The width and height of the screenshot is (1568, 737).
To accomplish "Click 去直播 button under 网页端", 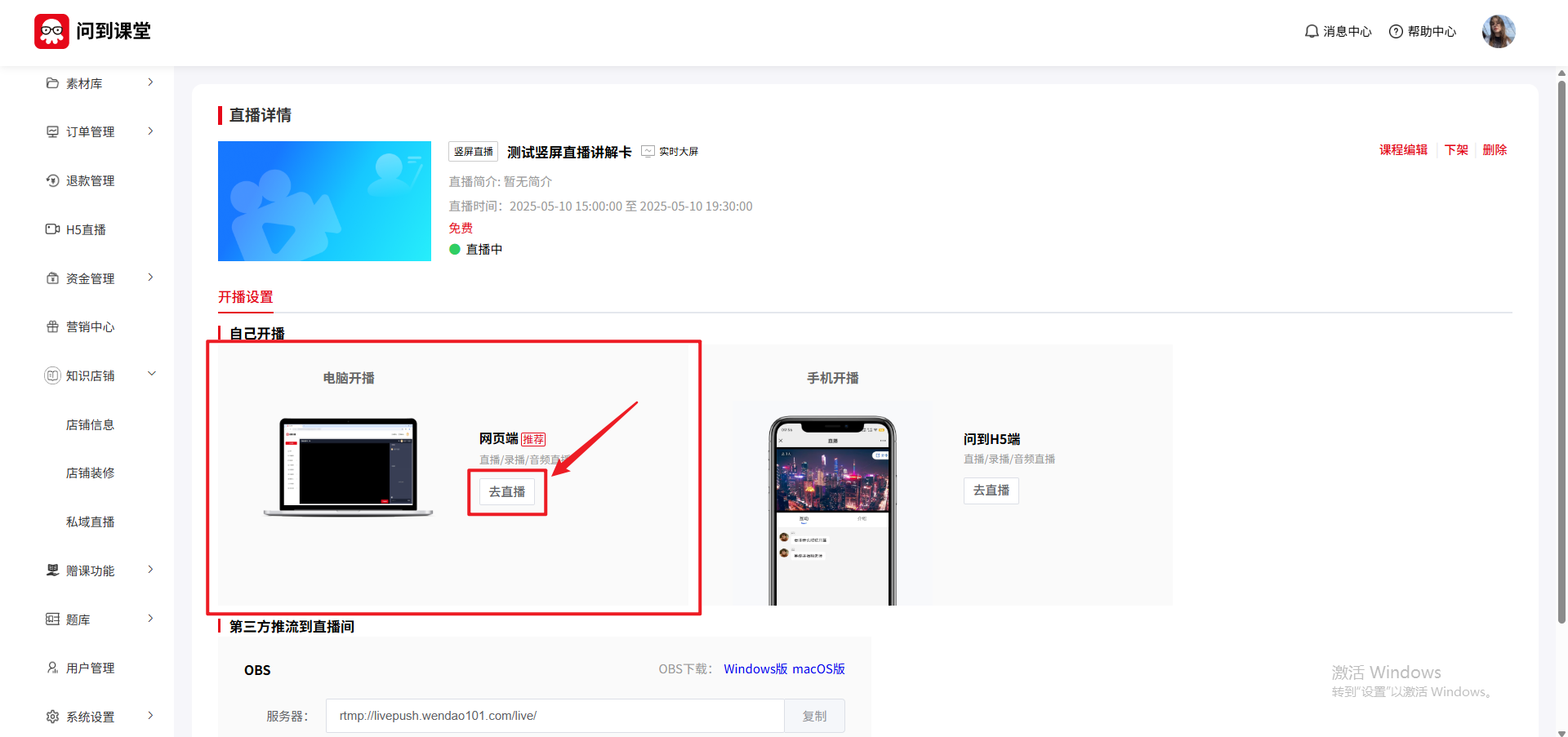I will click(x=507, y=491).
